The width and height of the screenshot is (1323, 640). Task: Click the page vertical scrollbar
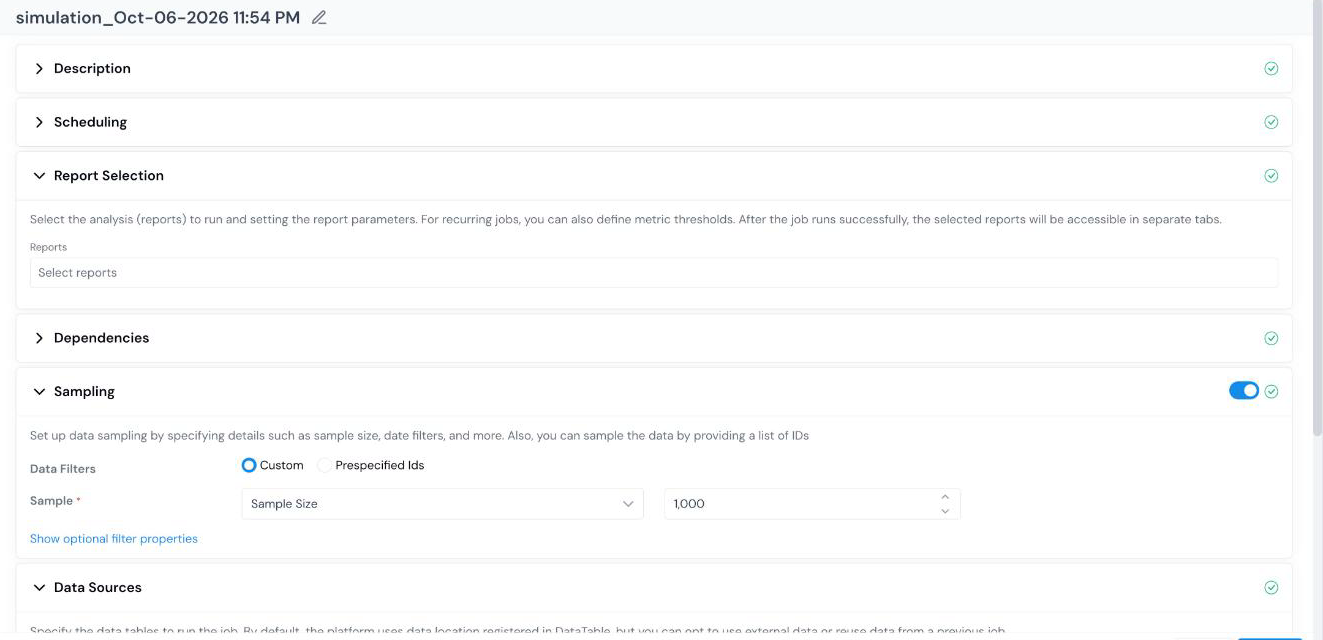1318,220
